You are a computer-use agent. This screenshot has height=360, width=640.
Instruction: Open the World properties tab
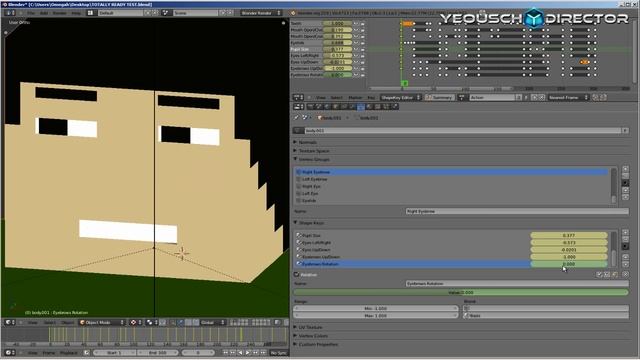click(328, 107)
